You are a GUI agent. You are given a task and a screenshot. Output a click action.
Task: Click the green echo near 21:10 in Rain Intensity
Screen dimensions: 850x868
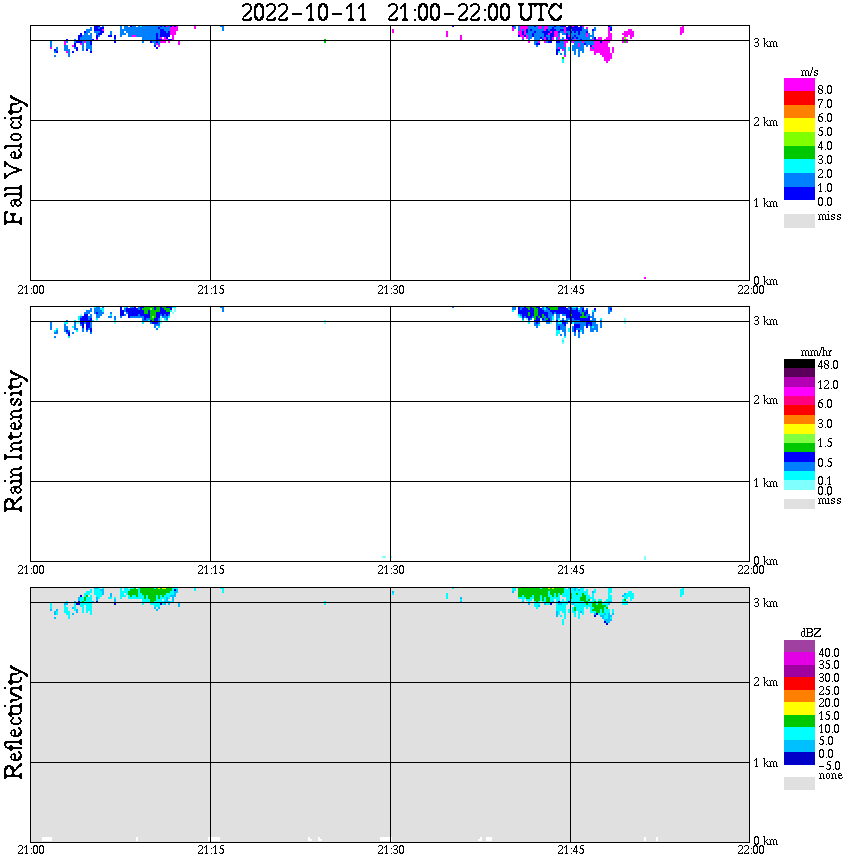pyautogui.click(x=151, y=313)
